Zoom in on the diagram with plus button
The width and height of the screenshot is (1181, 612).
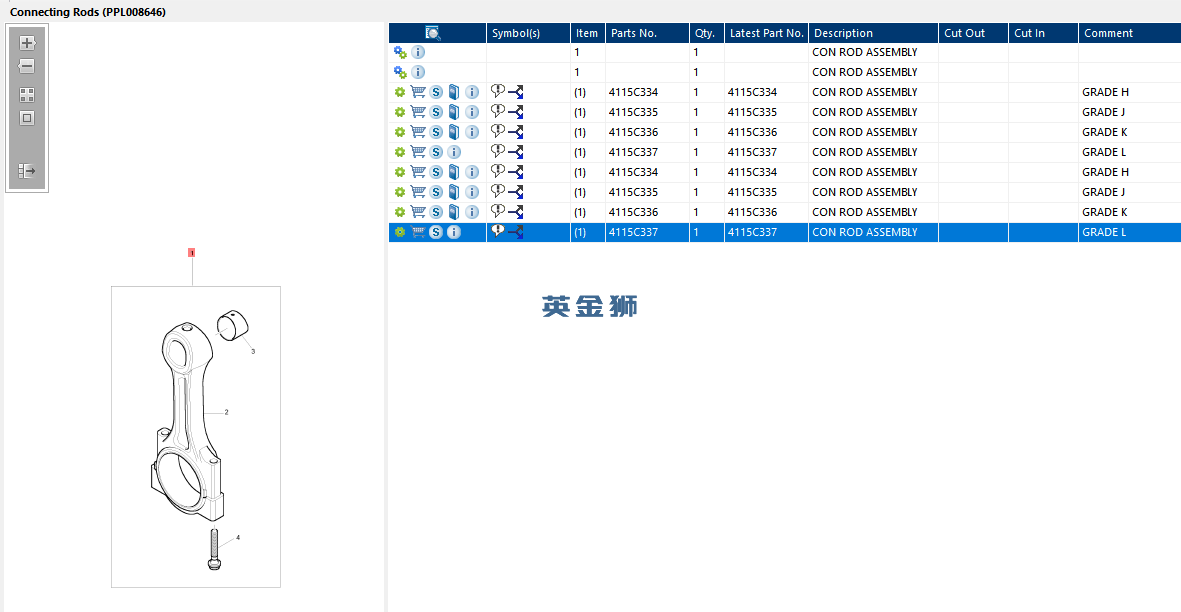27,43
